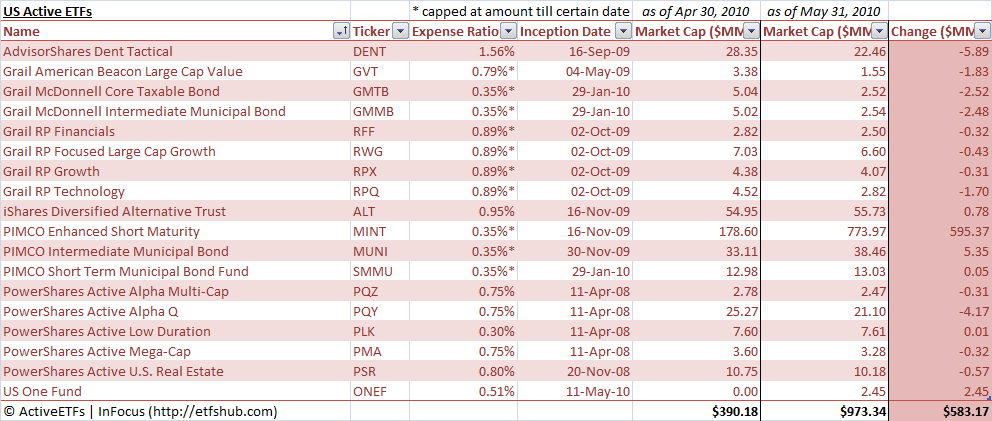
Task: Select 'Grail McDonnell Intermediate Municipal Bond' cell
Action: tap(175, 111)
